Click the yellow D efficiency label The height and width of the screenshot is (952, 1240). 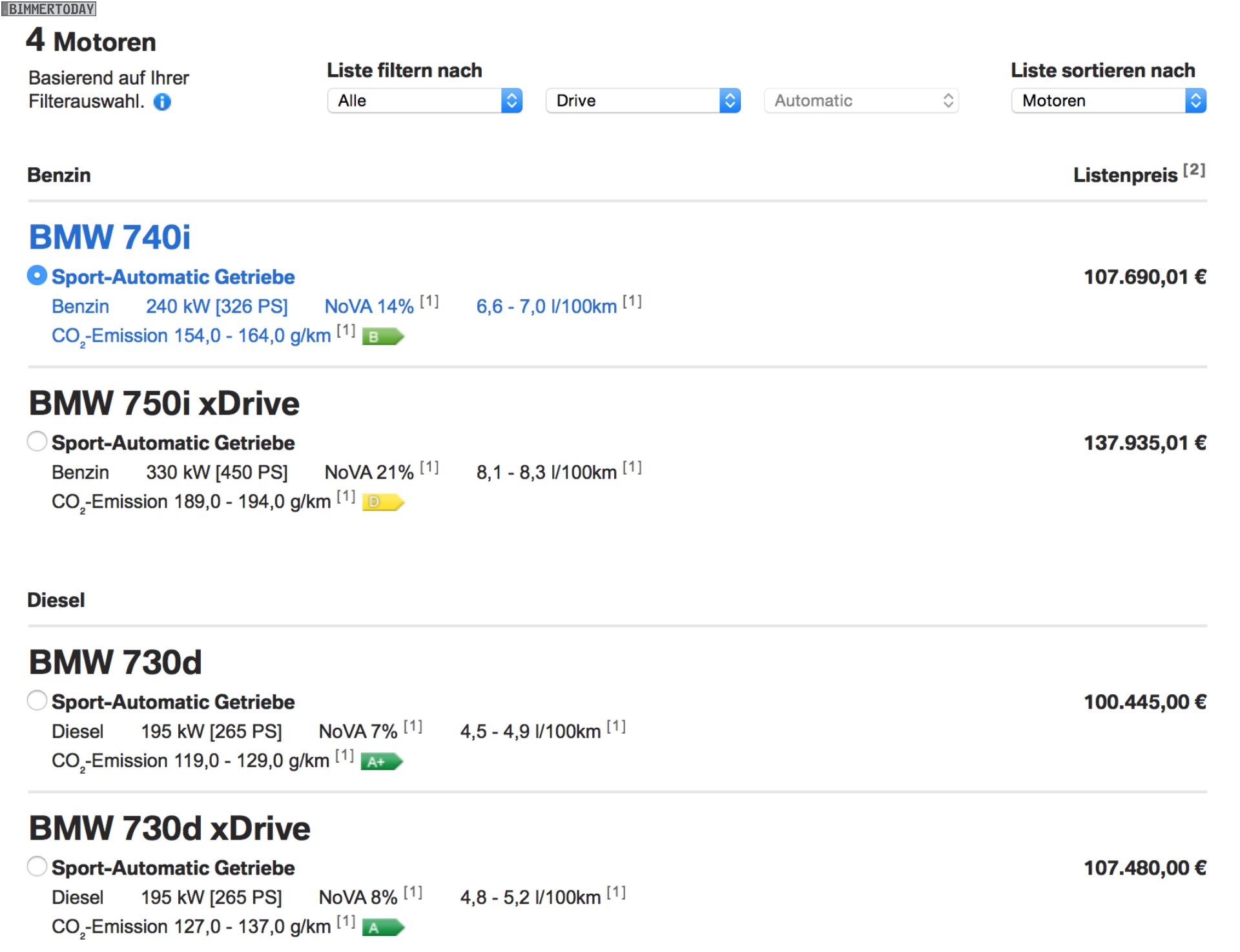382,502
